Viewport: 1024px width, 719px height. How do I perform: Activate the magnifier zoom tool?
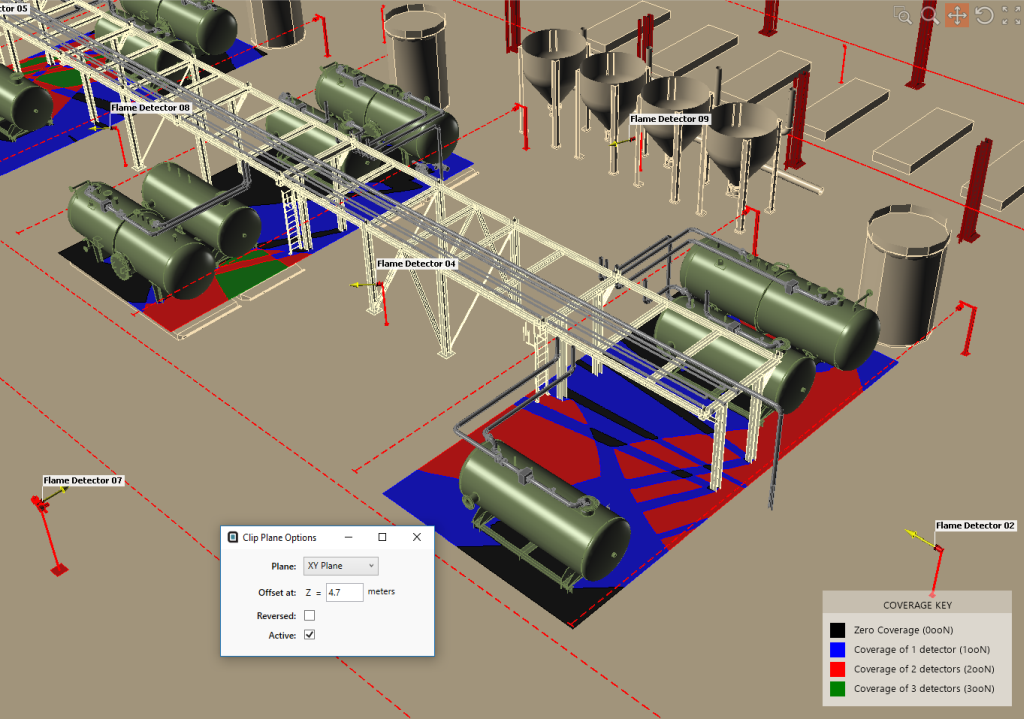[x=929, y=15]
